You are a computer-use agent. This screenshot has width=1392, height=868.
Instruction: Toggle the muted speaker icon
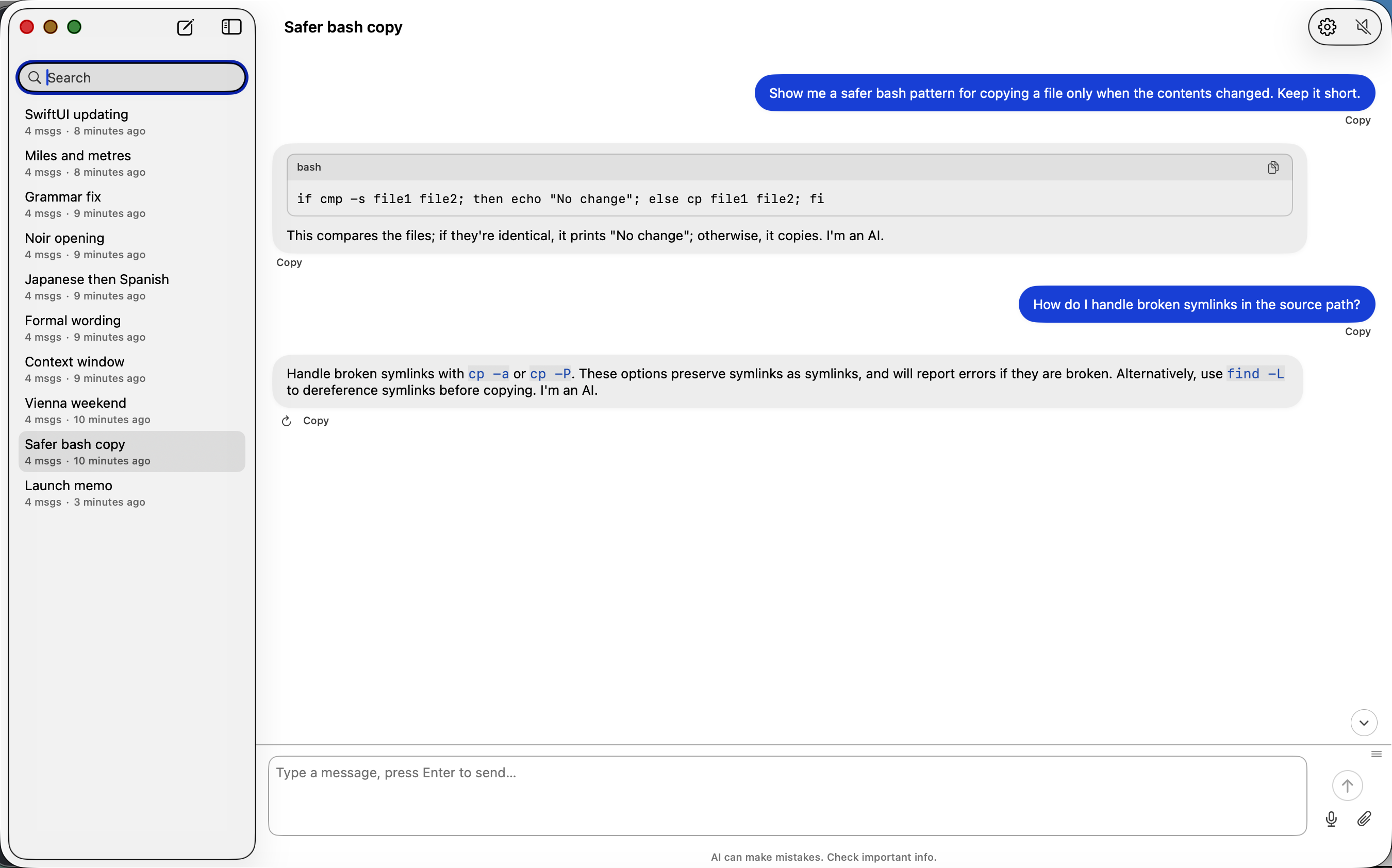1363,27
